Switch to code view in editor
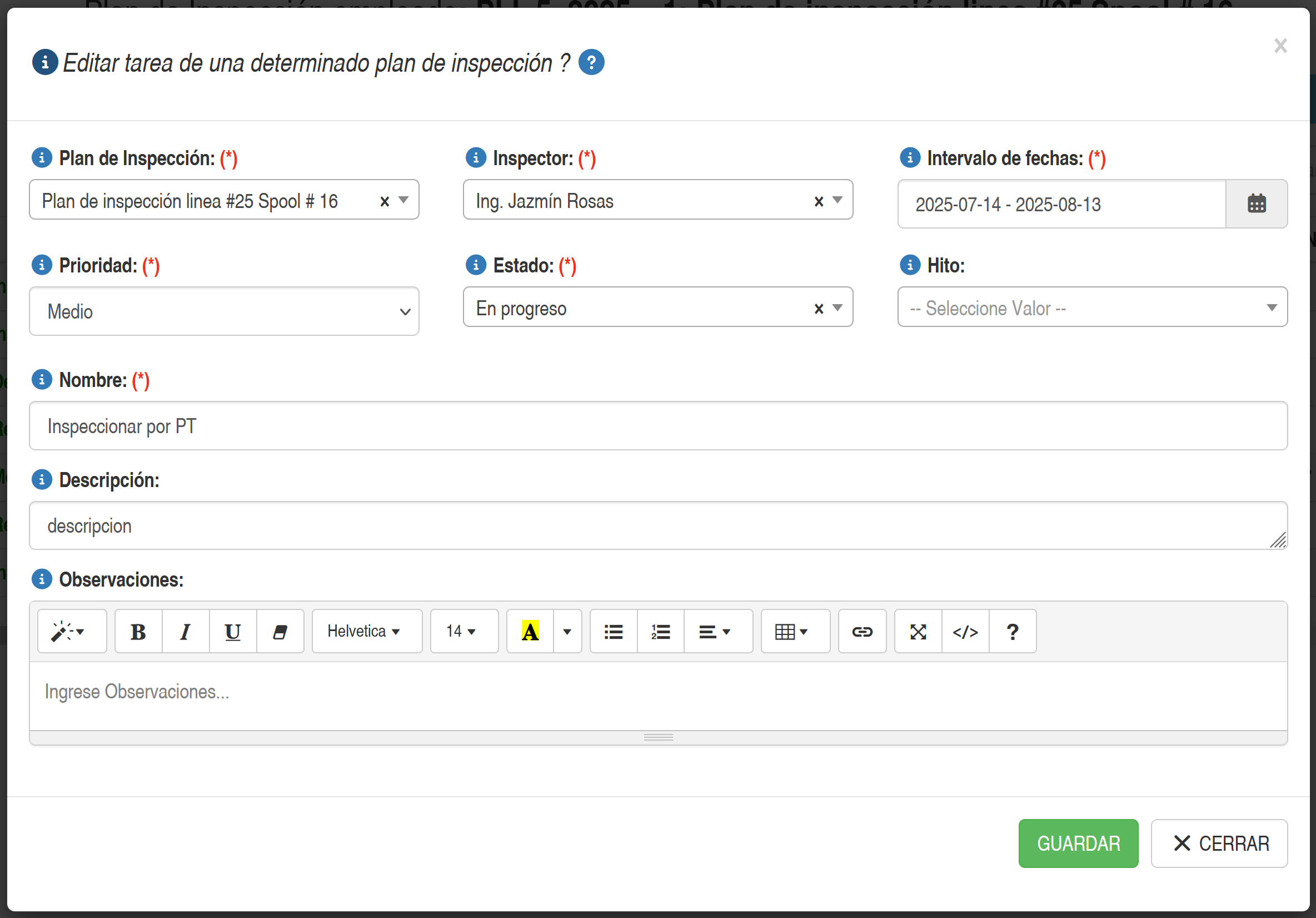This screenshot has height=918, width=1316. pyautogui.click(x=965, y=631)
